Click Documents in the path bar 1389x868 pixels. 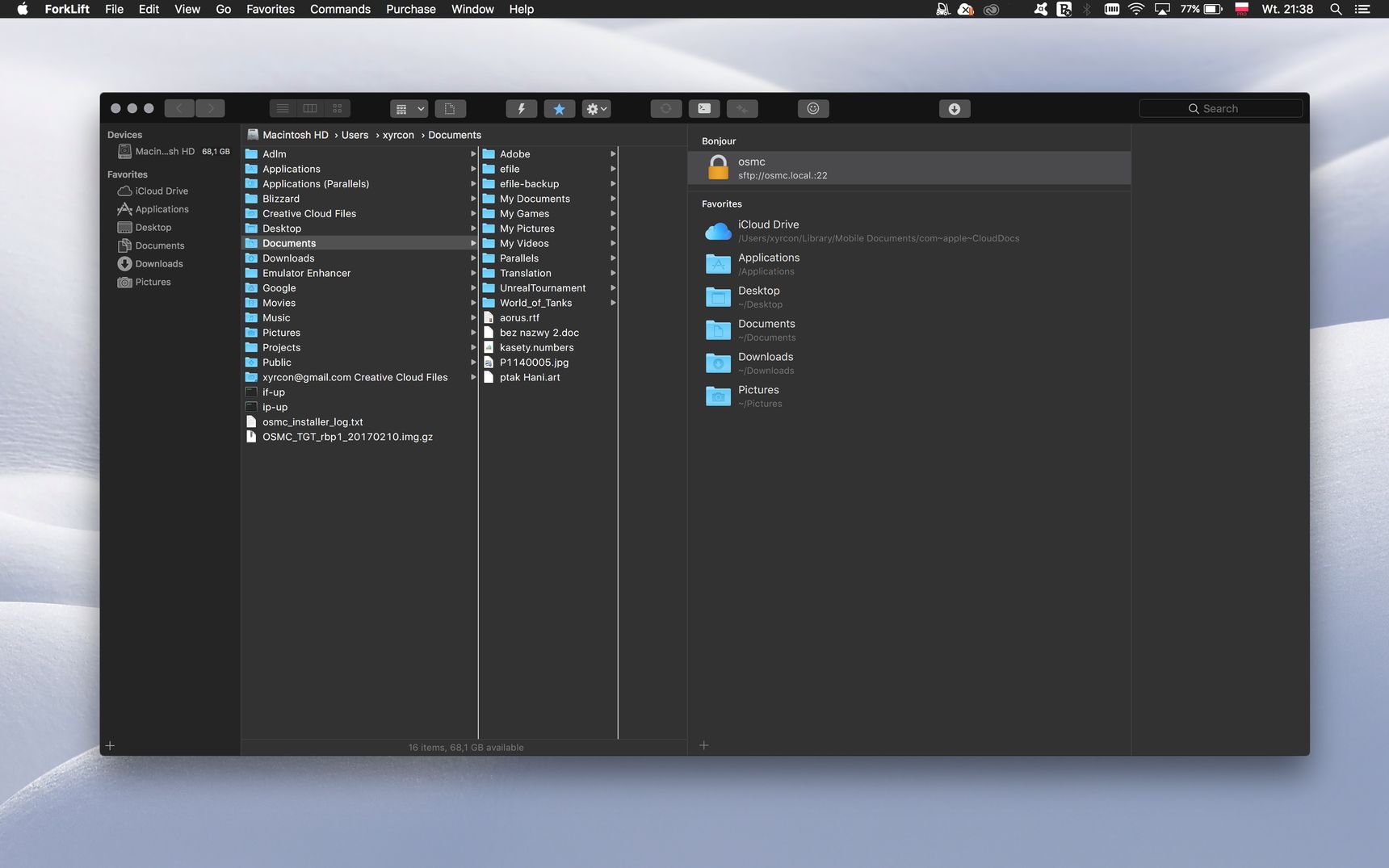(x=455, y=135)
